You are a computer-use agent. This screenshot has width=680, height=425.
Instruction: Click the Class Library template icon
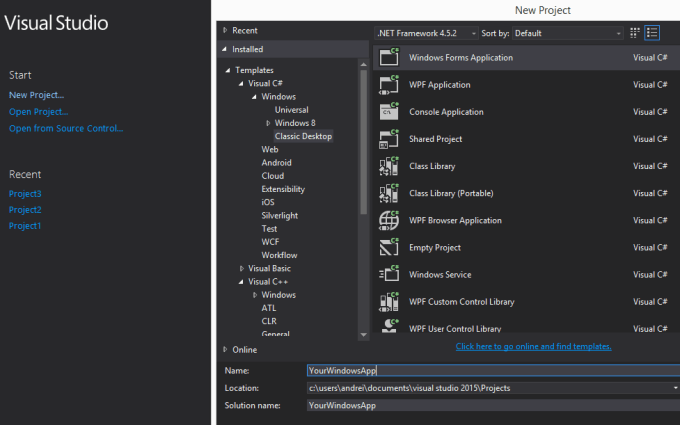click(389, 166)
